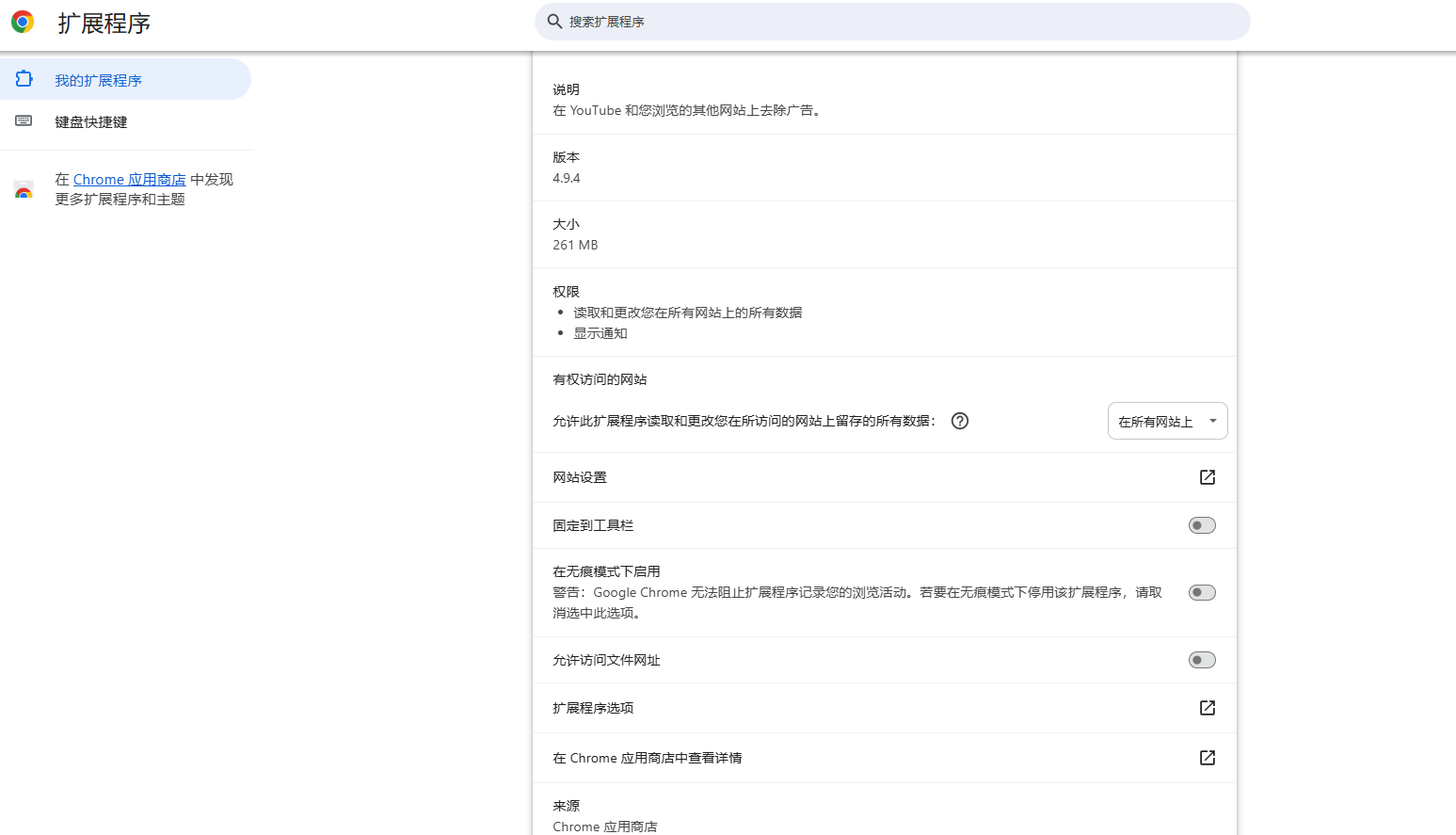Select the size value 261 MB

pos(575,245)
